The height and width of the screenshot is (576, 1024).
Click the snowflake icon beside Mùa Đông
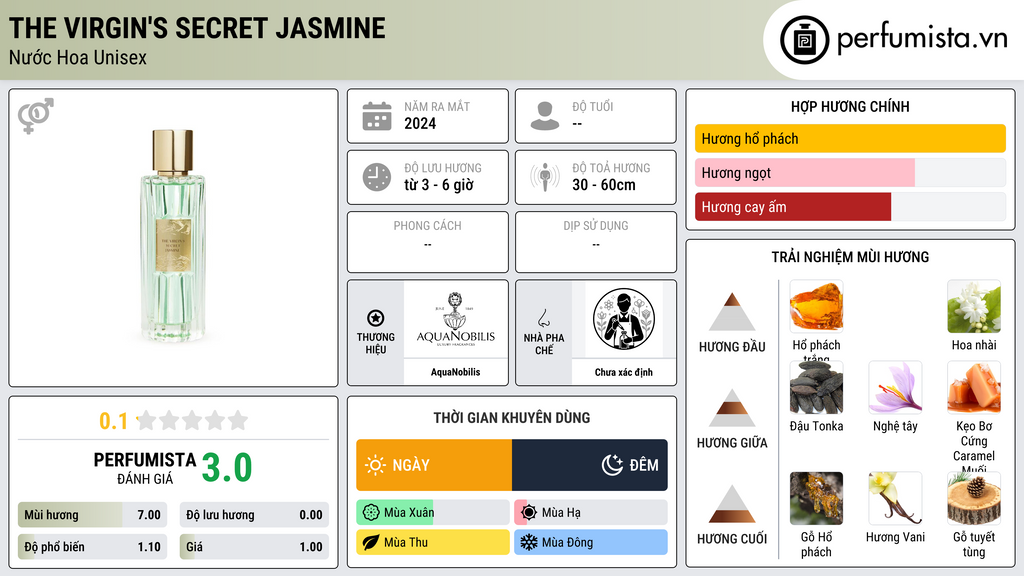[529, 542]
